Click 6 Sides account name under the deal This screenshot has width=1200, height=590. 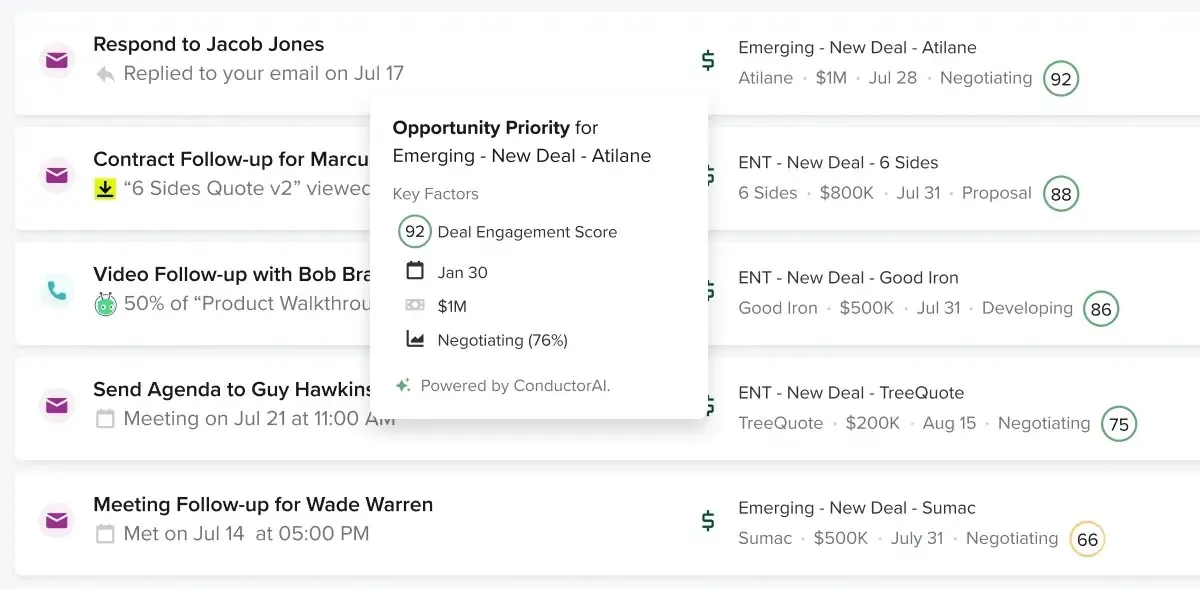[767, 192]
